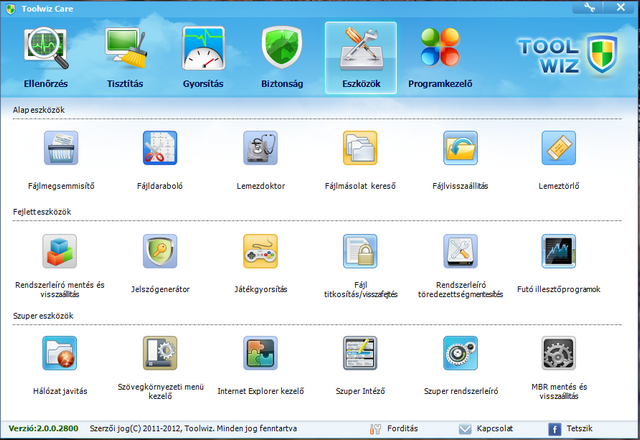The height and width of the screenshot is (440, 640).
Task: Open the Lemezdoktor disk doctor tool
Action: tap(260, 148)
